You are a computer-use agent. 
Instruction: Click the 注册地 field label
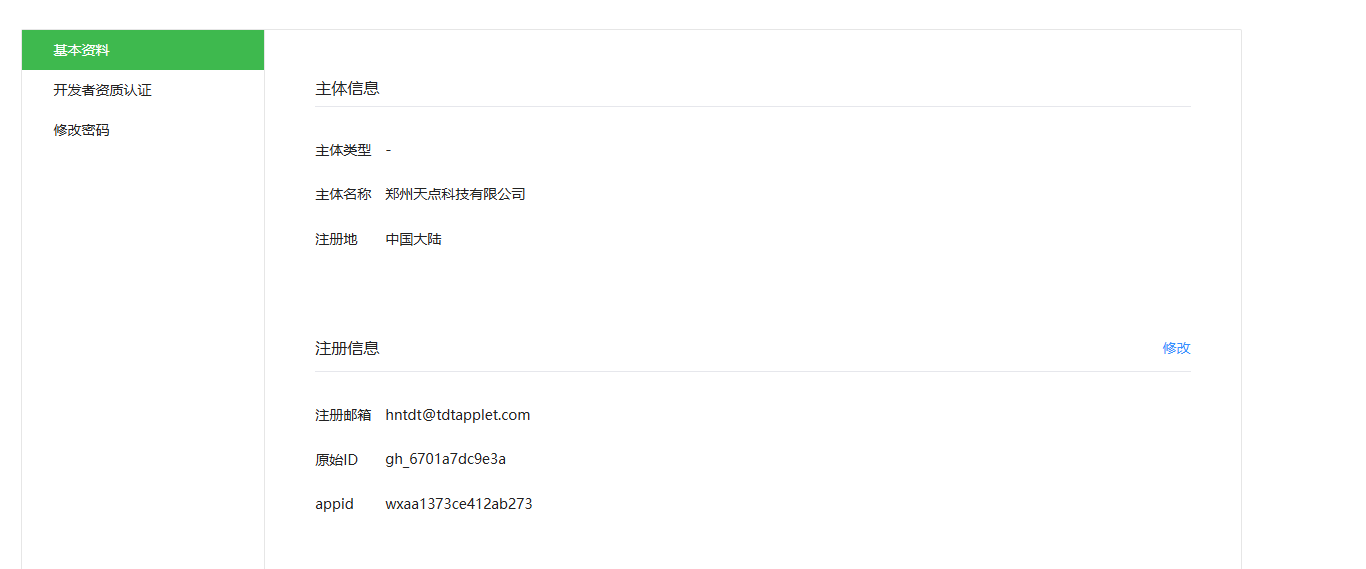[x=336, y=239]
